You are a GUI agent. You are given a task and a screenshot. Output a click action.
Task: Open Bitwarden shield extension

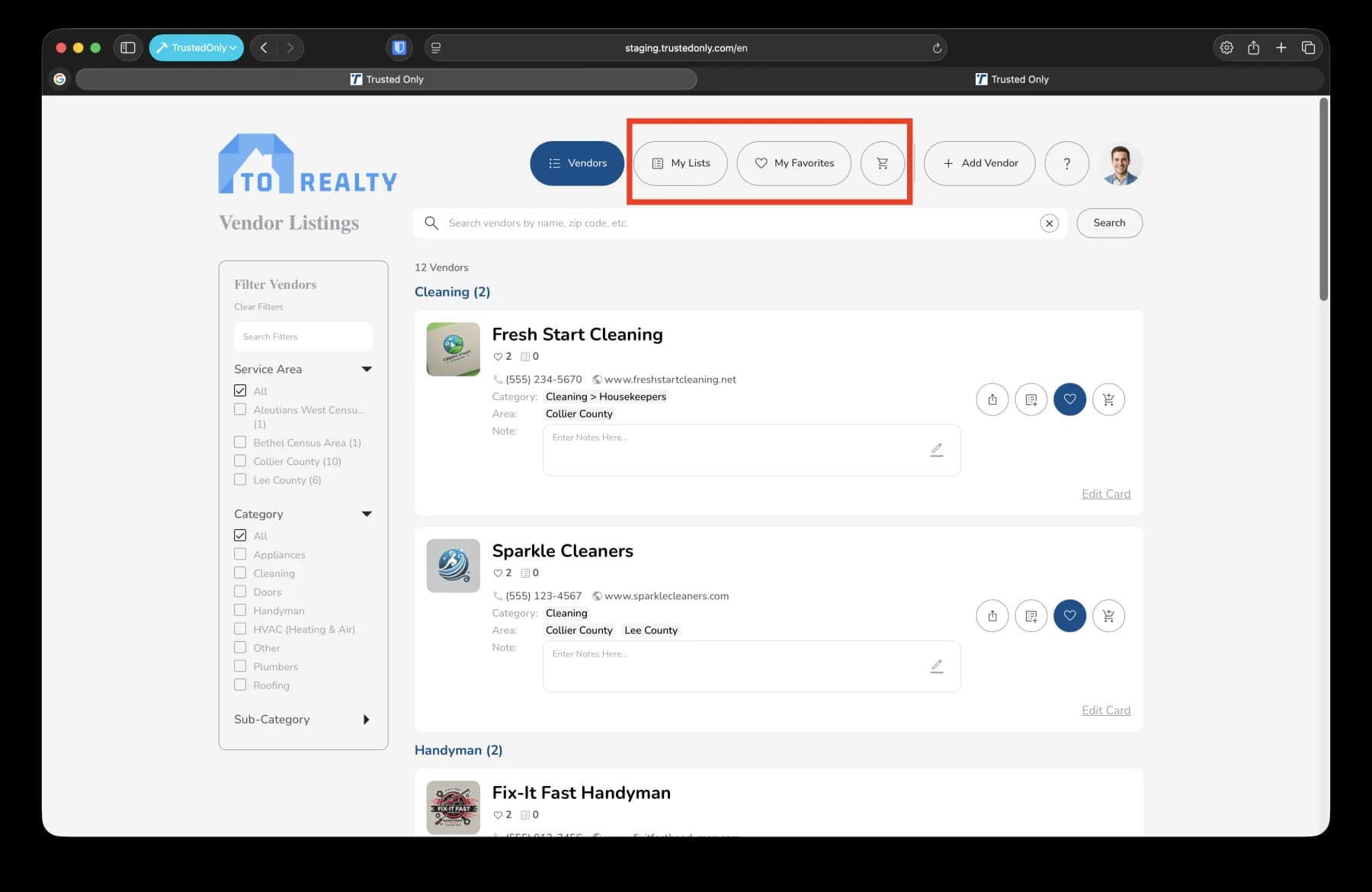399,47
